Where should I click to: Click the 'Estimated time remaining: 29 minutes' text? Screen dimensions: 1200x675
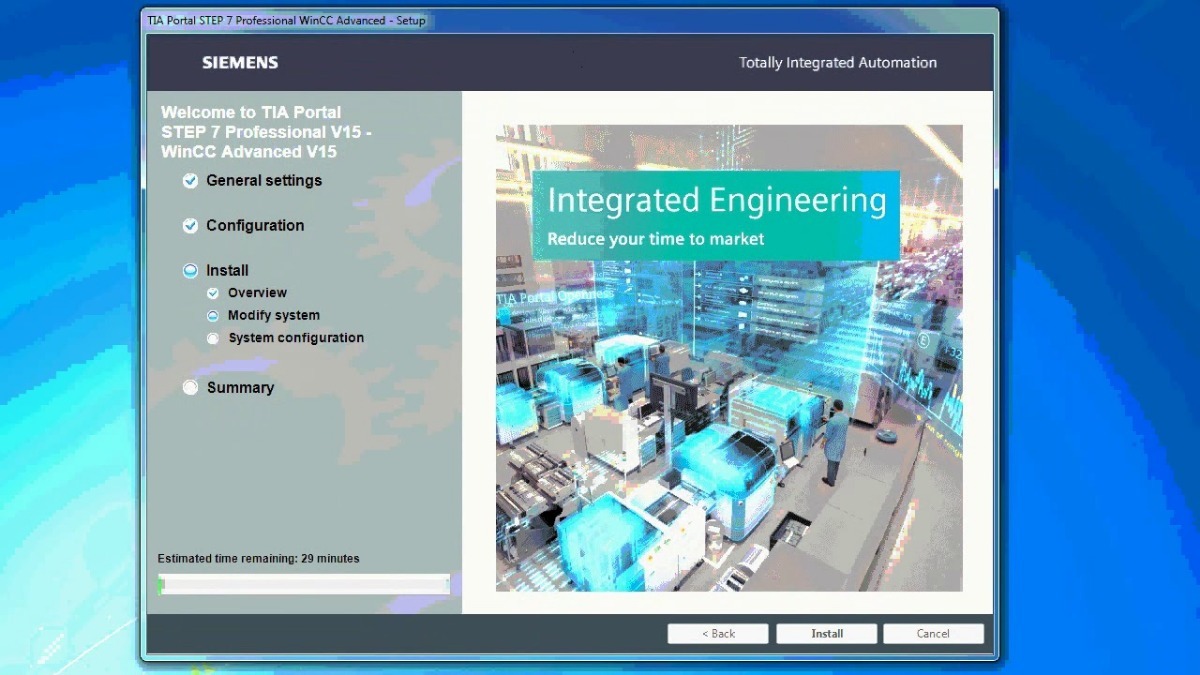[258, 559]
